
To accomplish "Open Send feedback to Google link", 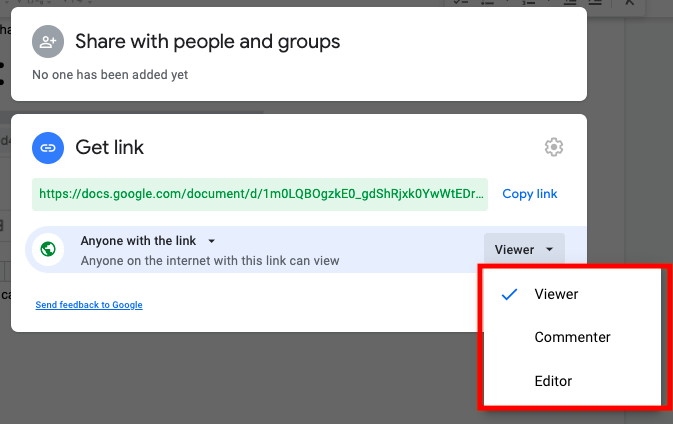I will 89,305.
